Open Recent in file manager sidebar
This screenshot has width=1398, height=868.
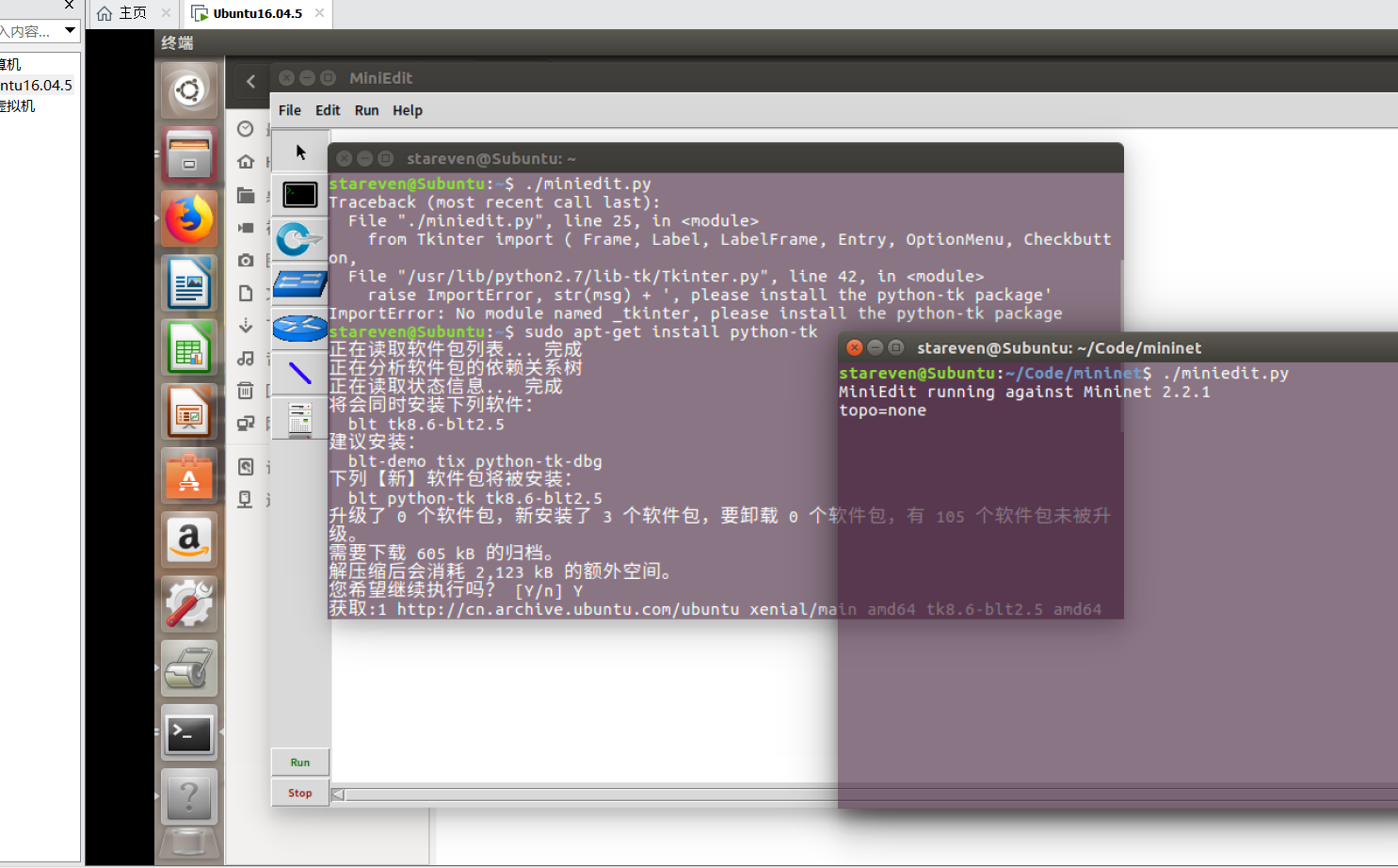tap(246, 129)
